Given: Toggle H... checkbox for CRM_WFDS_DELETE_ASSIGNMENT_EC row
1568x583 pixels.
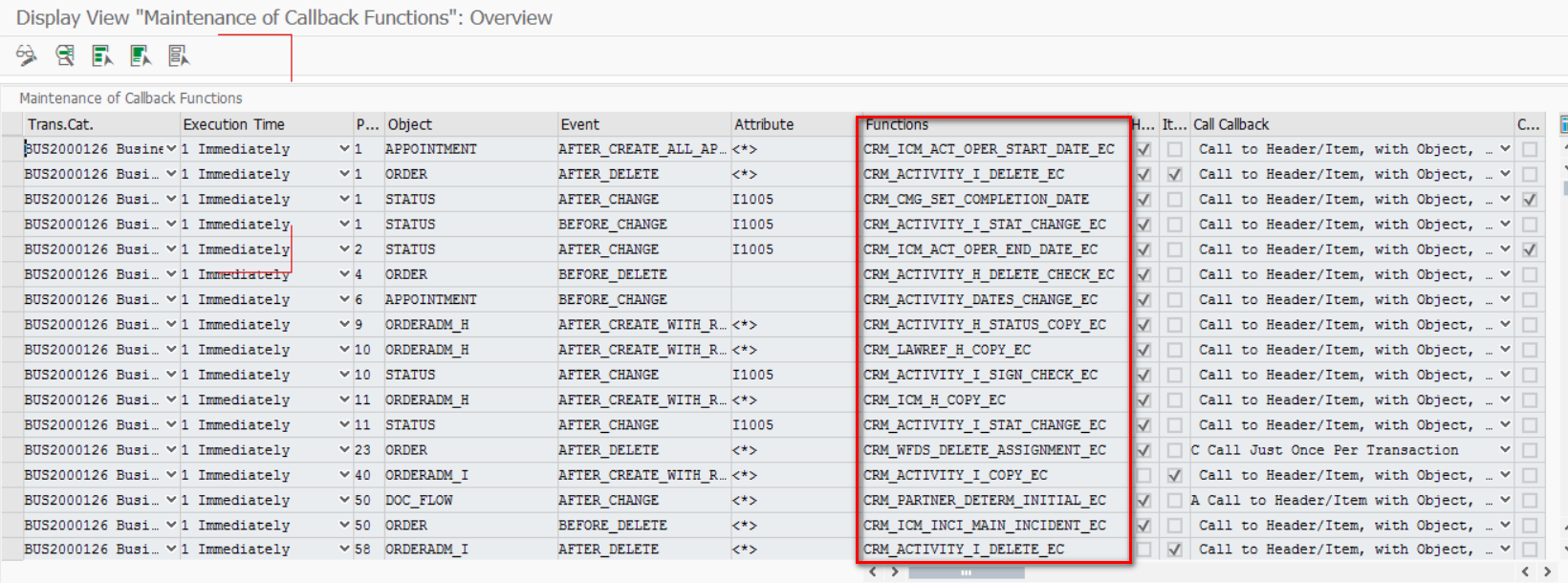Looking at the screenshot, I should pos(1143,450).
